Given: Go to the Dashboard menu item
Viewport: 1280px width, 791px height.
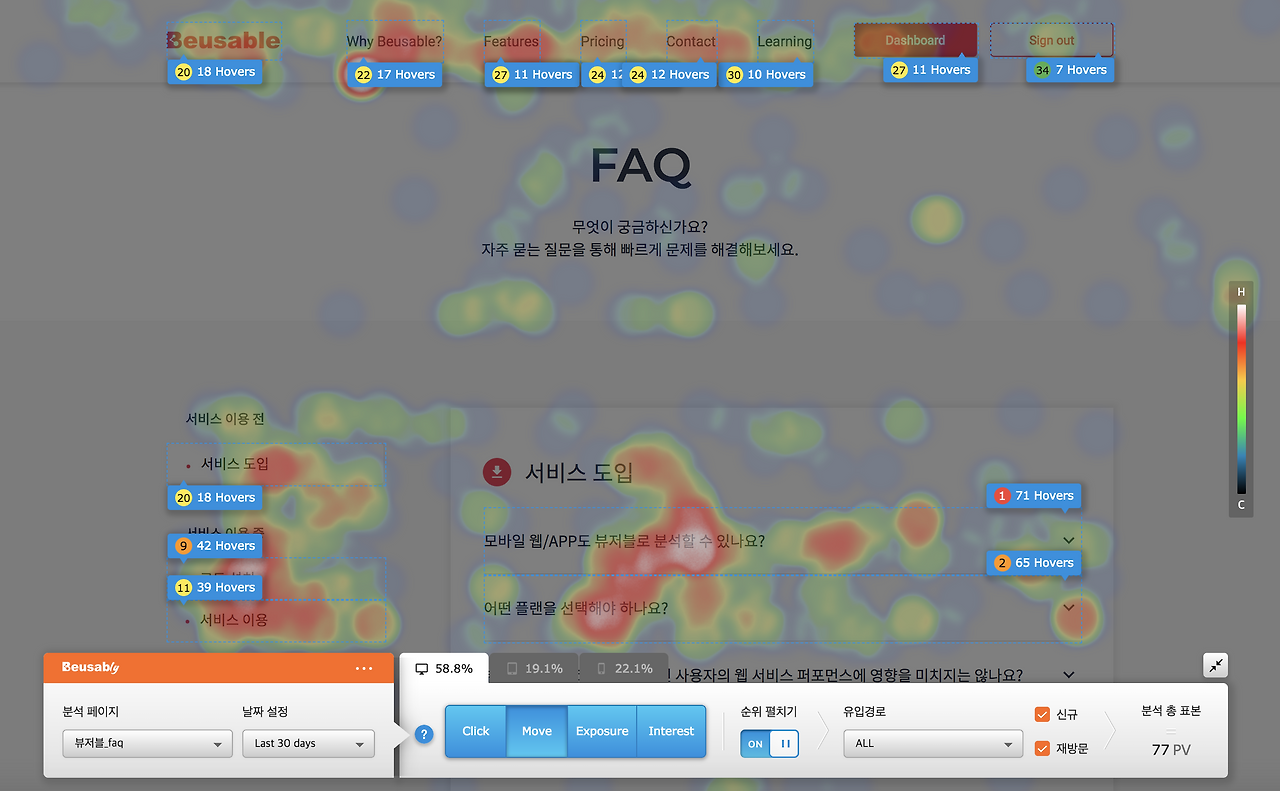Looking at the screenshot, I should (914, 40).
